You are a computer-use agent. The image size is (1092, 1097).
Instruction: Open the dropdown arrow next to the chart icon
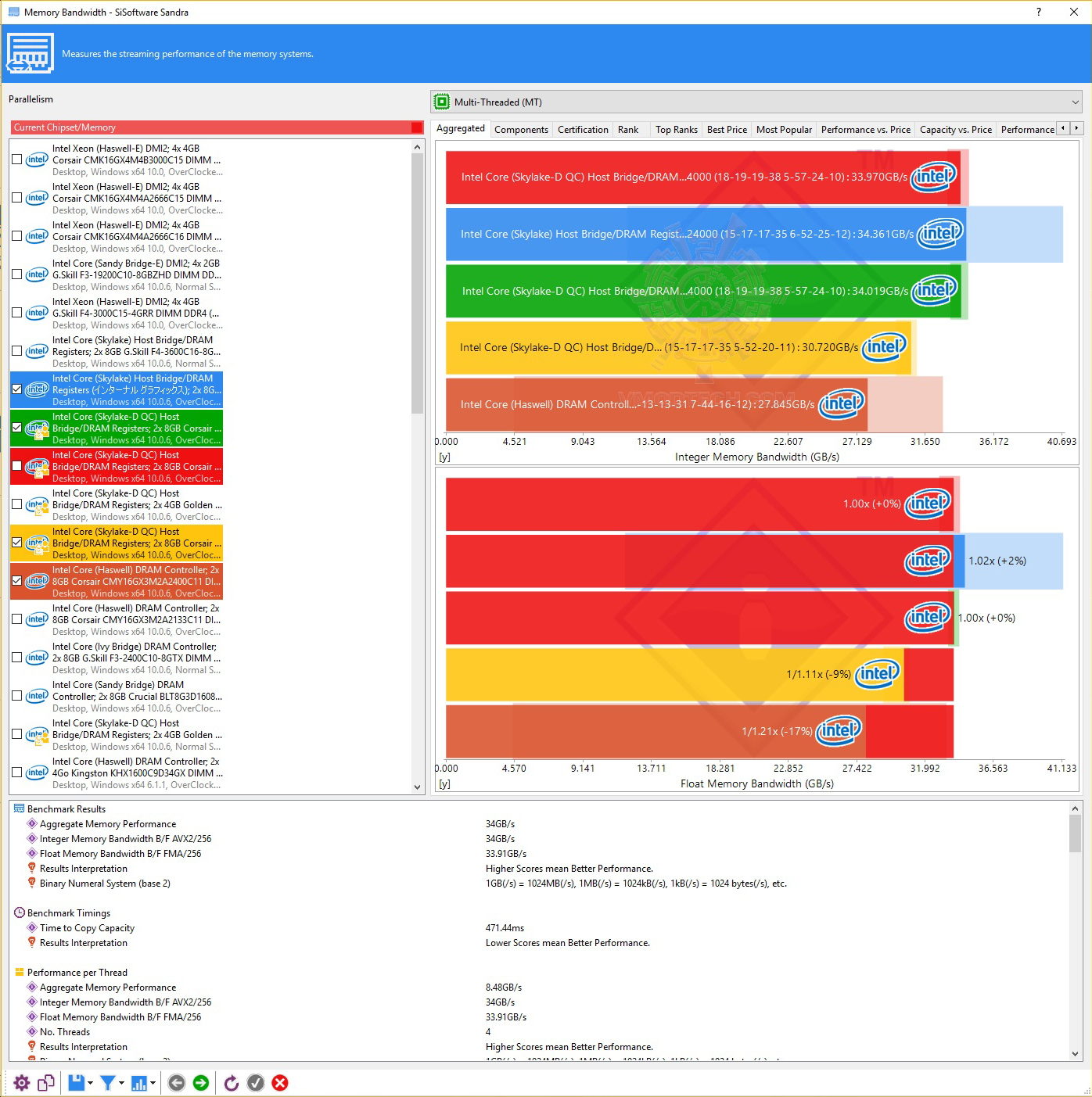pyautogui.click(x=153, y=1084)
